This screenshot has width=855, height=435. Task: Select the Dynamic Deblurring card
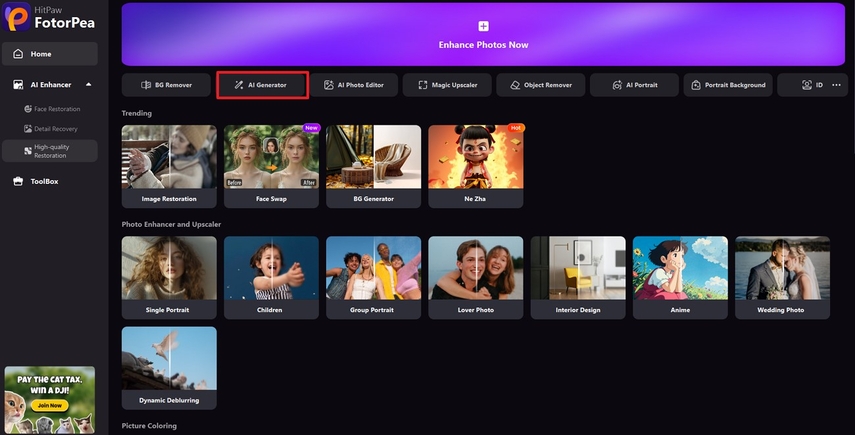(x=169, y=368)
